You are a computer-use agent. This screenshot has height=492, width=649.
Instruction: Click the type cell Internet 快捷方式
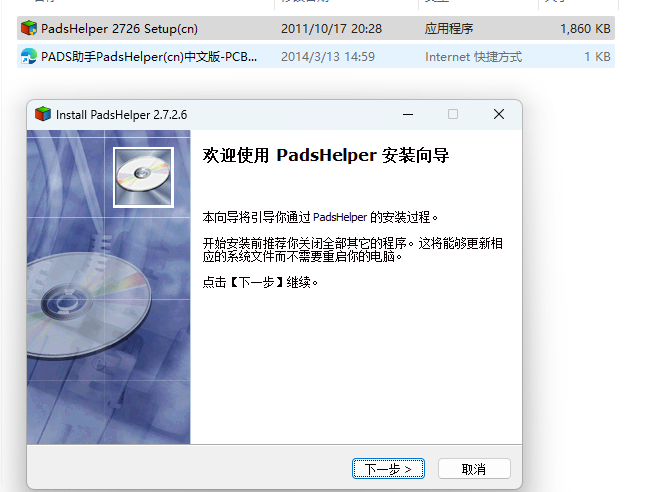click(474, 57)
